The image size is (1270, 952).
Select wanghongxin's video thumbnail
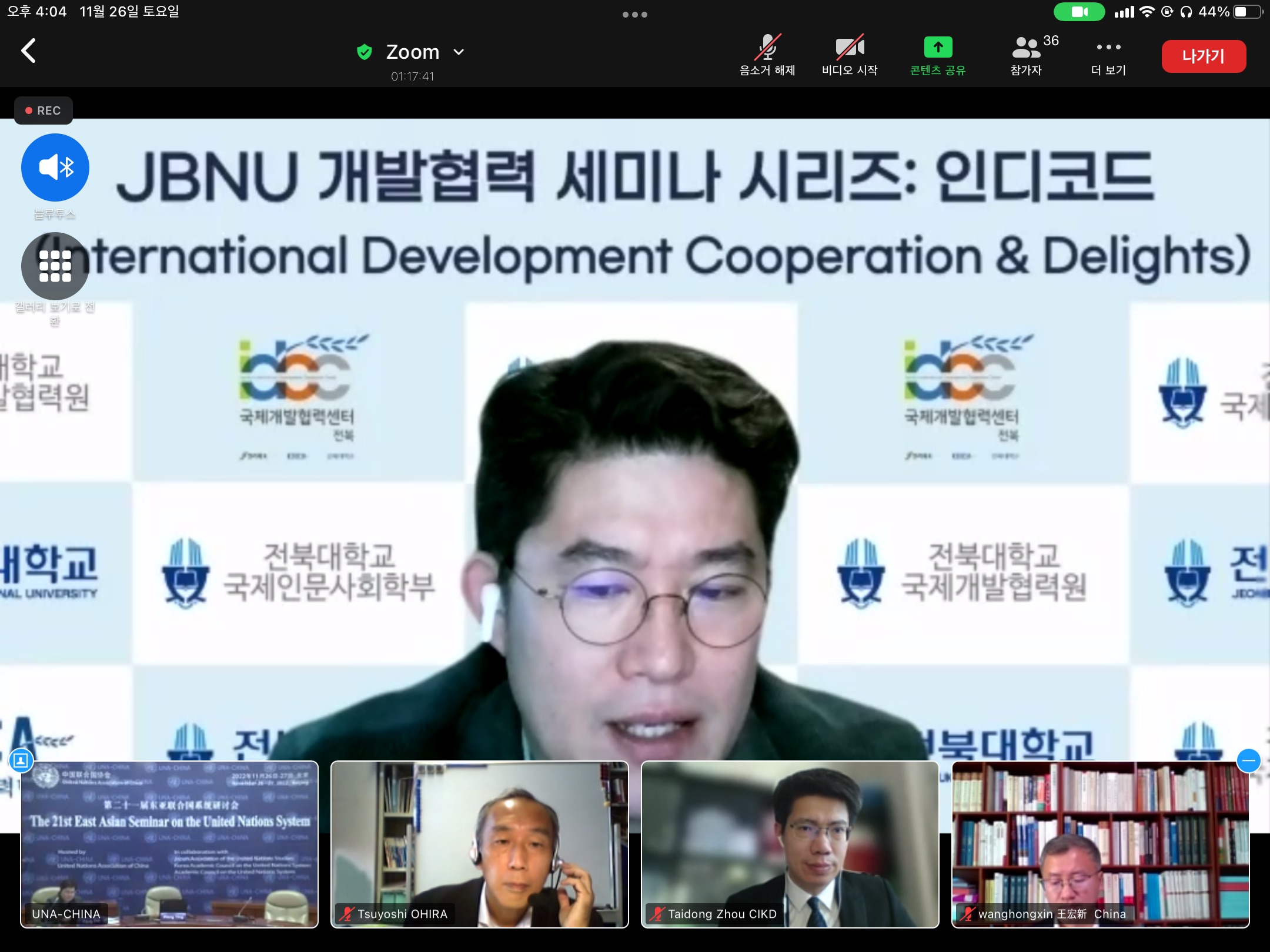[1100, 844]
